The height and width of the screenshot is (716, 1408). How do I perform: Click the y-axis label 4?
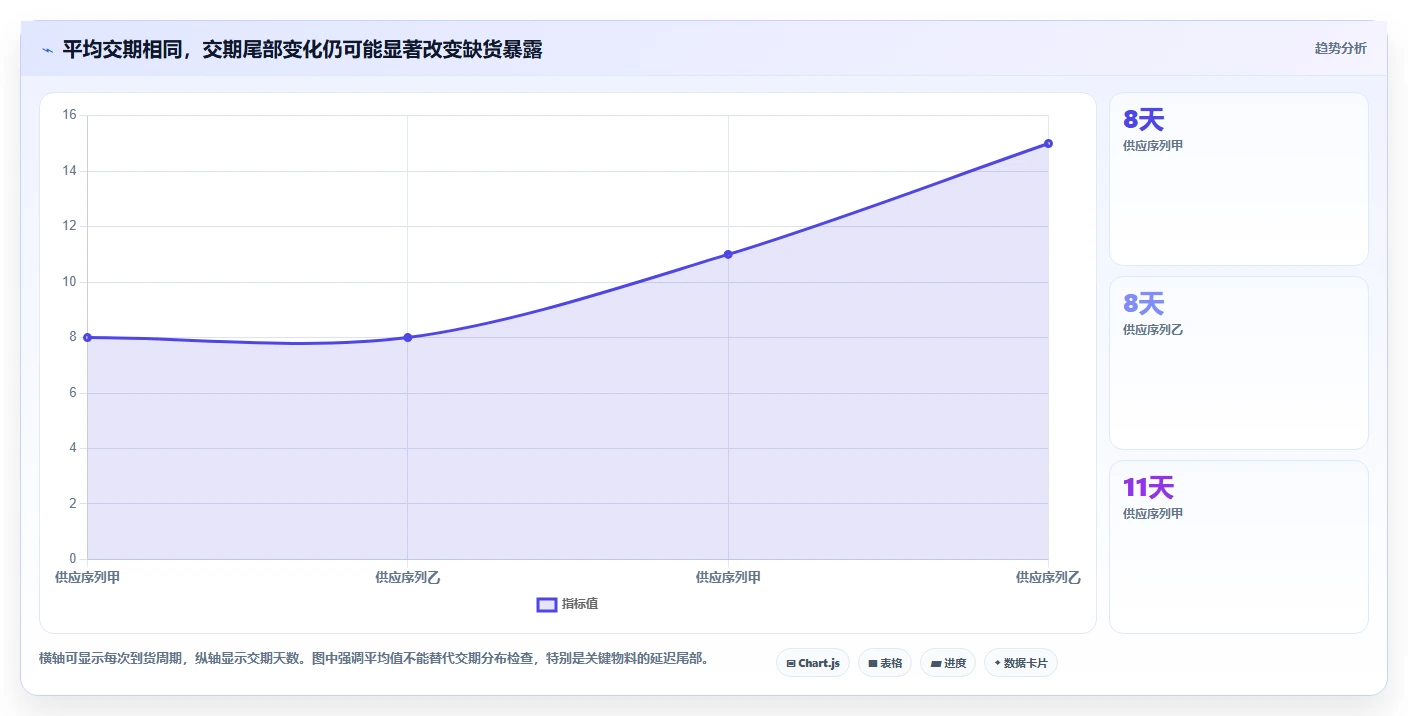[x=72, y=448]
